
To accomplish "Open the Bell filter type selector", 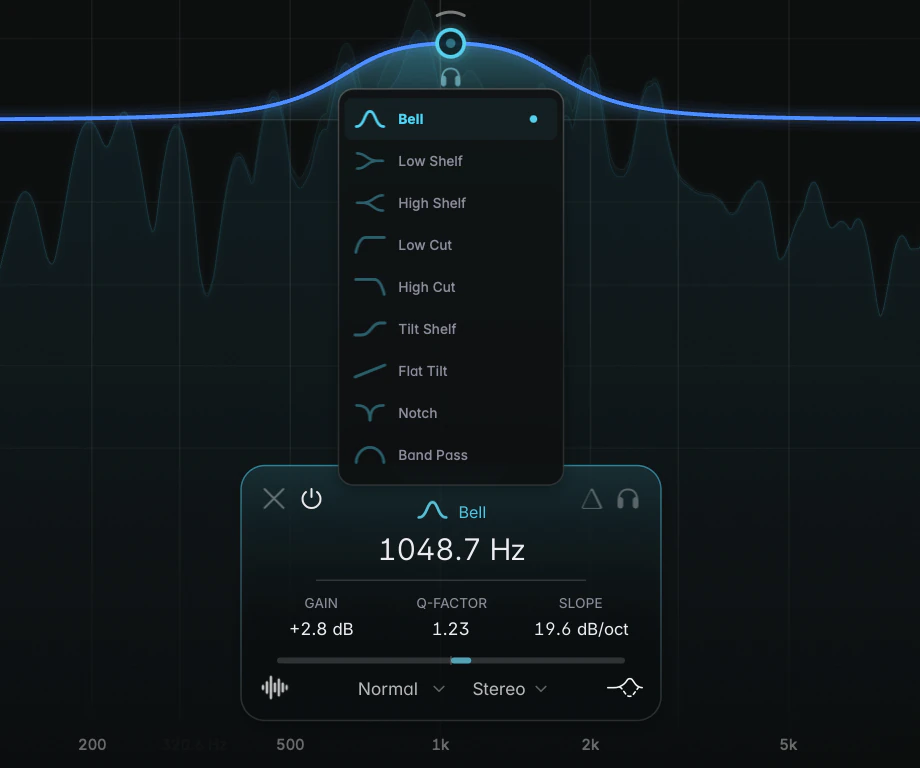I will [x=451, y=512].
